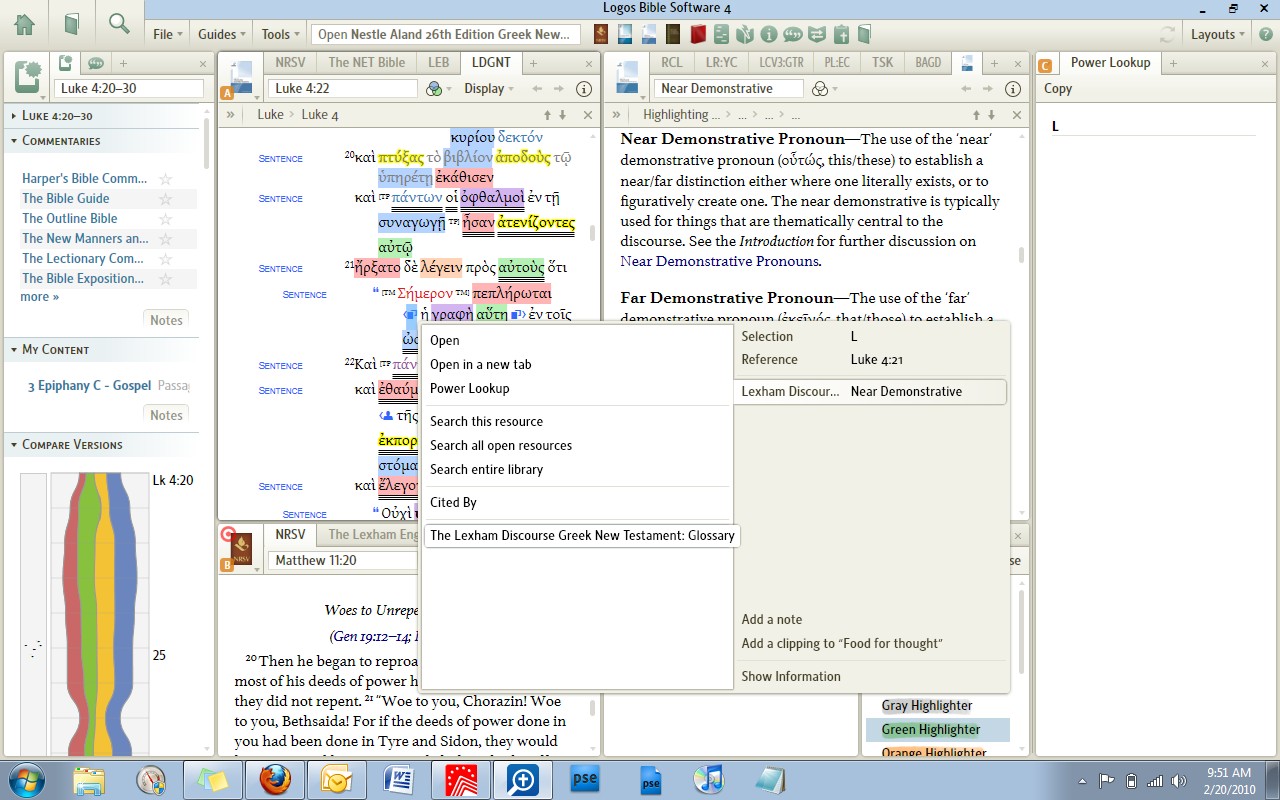Open the Layouts dropdown

click(x=1219, y=34)
